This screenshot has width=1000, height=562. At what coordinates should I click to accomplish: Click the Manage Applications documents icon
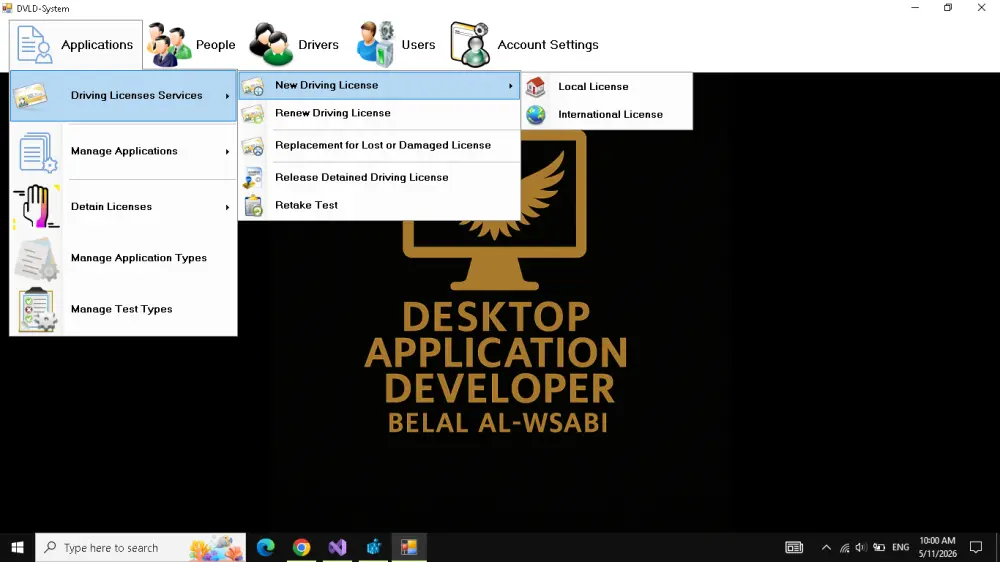[x=37, y=152]
